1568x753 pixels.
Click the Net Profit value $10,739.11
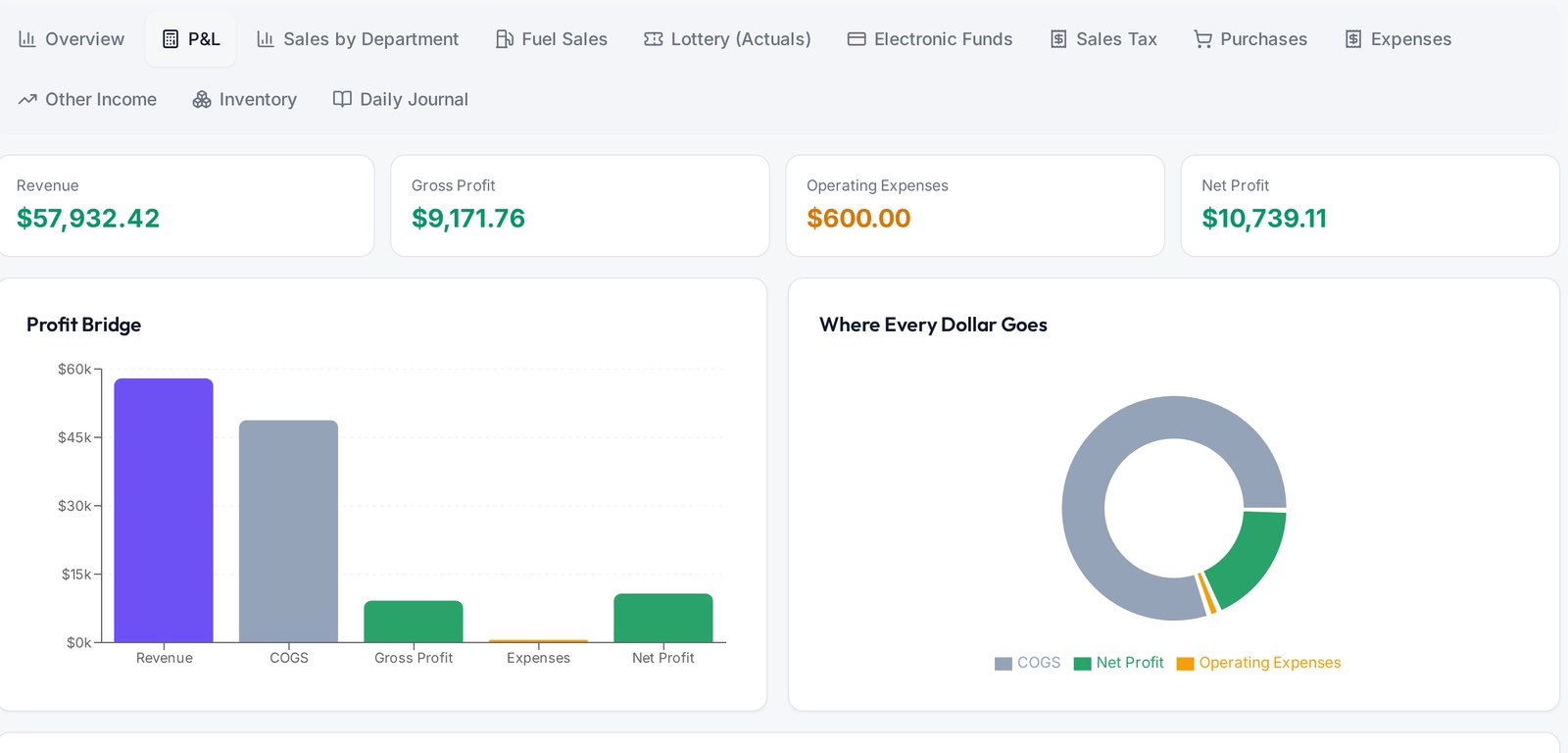click(x=1264, y=219)
